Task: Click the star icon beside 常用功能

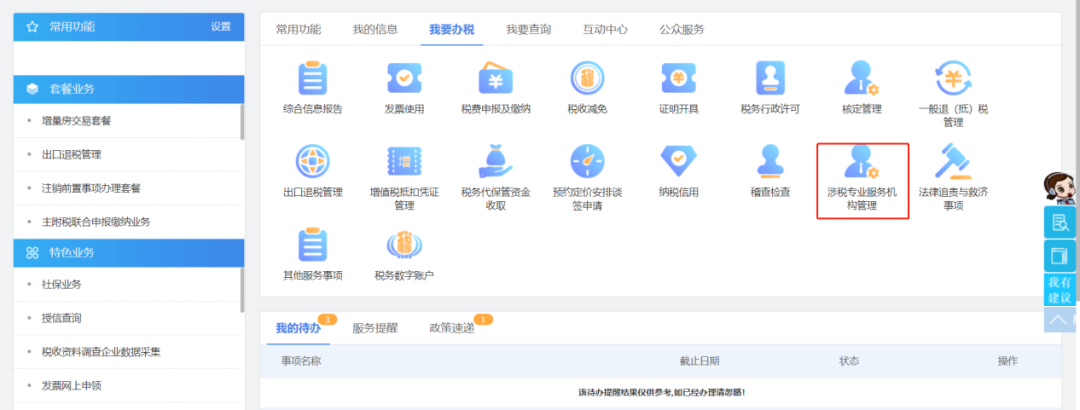Action: (x=32, y=27)
